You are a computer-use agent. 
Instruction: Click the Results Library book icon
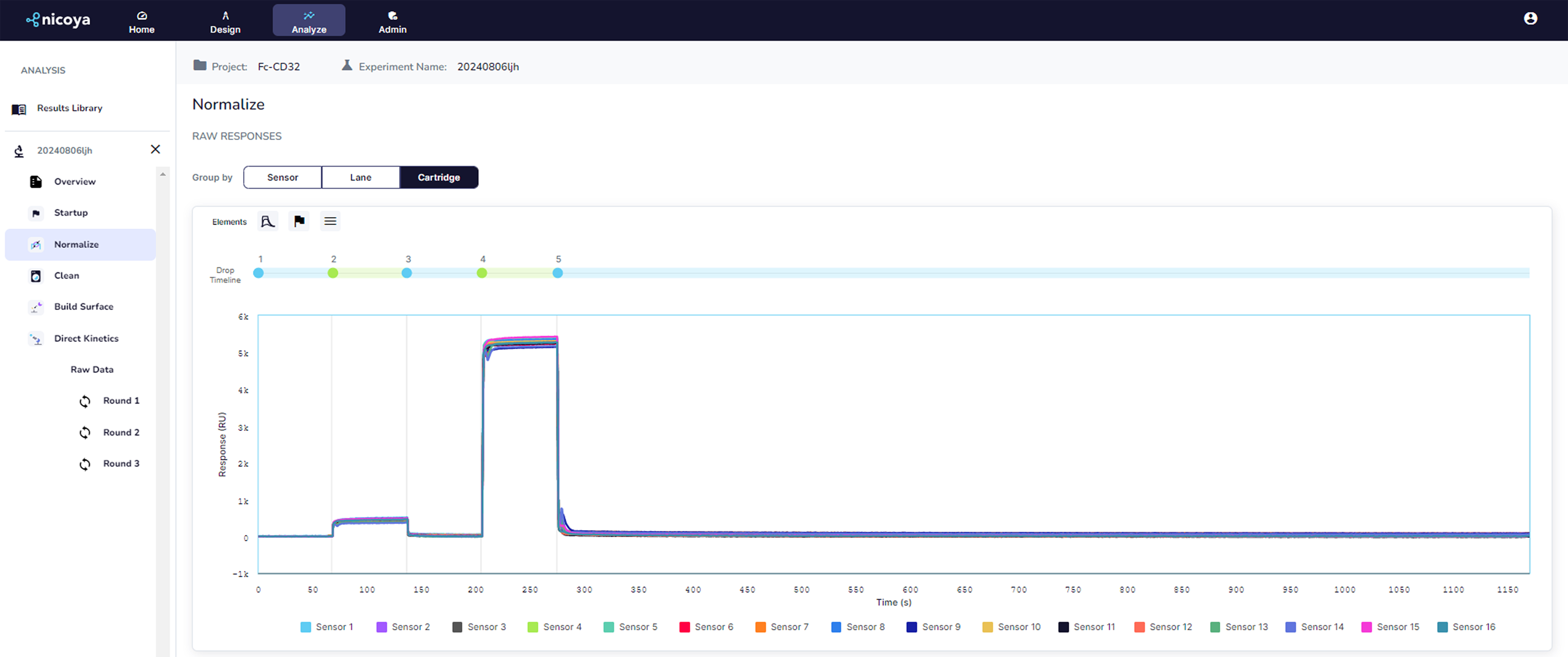(19, 109)
